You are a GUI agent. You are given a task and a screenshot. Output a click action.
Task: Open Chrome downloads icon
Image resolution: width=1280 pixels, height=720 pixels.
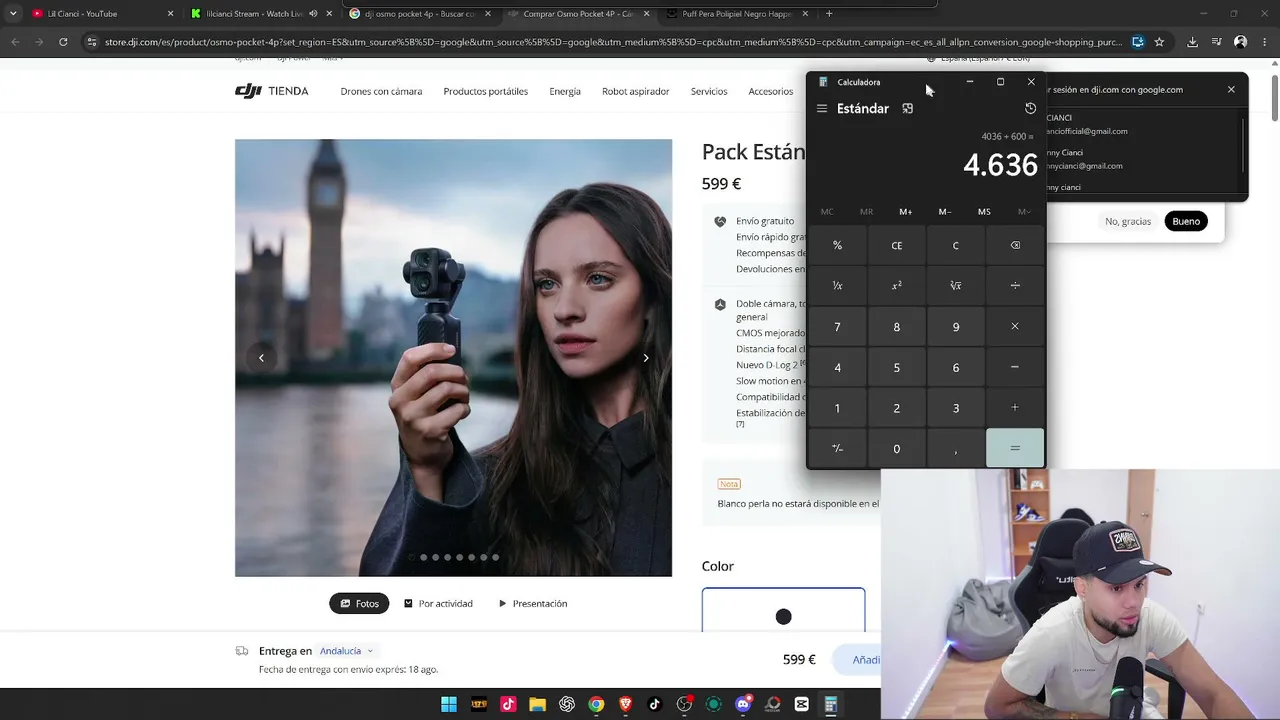[1193, 42]
